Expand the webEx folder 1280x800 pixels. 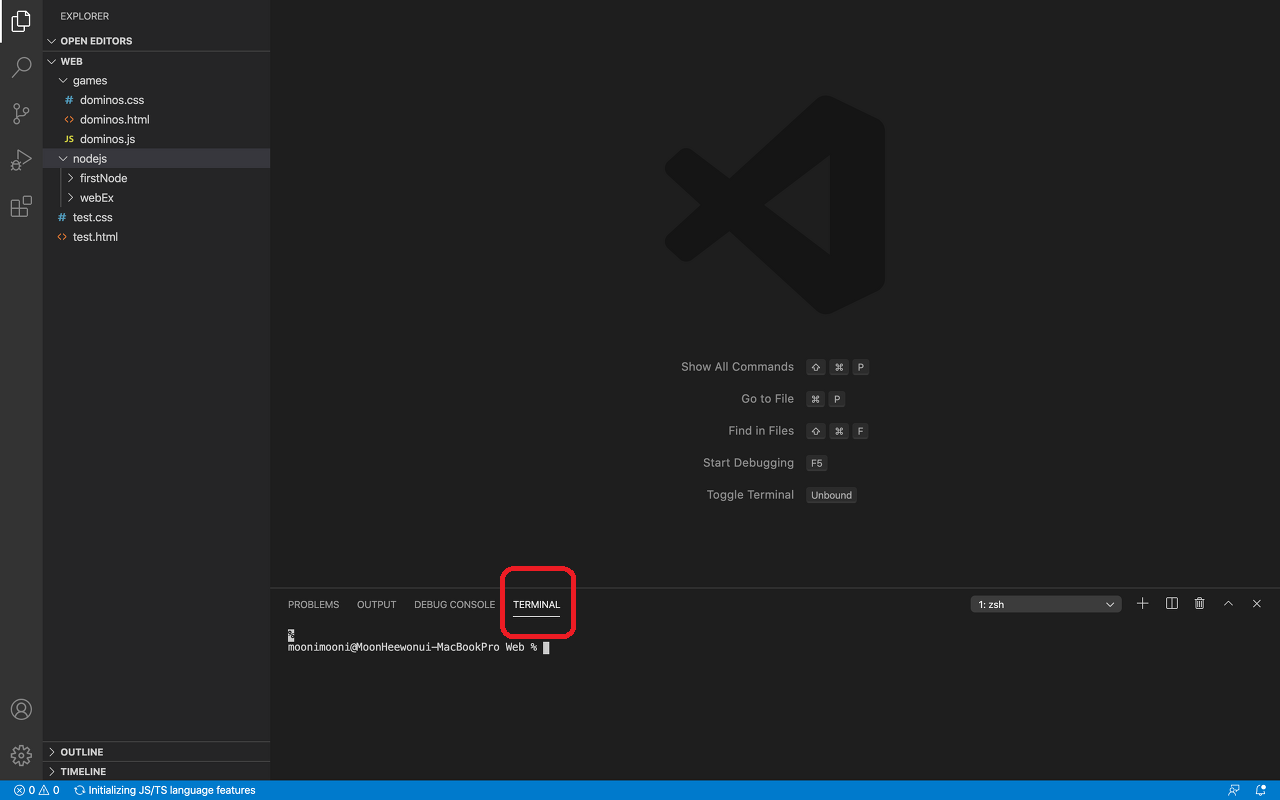pyautogui.click(x=157, y=198)
